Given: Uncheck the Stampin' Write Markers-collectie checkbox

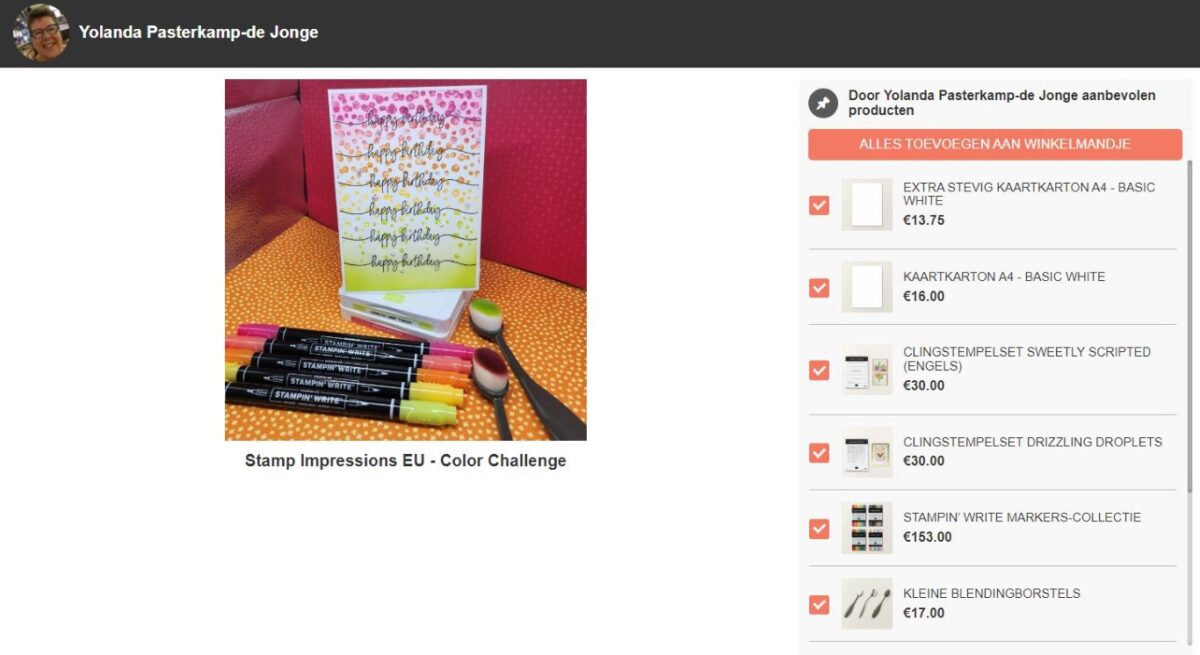Looking at the screenshot, I should (x=819, y=529).
